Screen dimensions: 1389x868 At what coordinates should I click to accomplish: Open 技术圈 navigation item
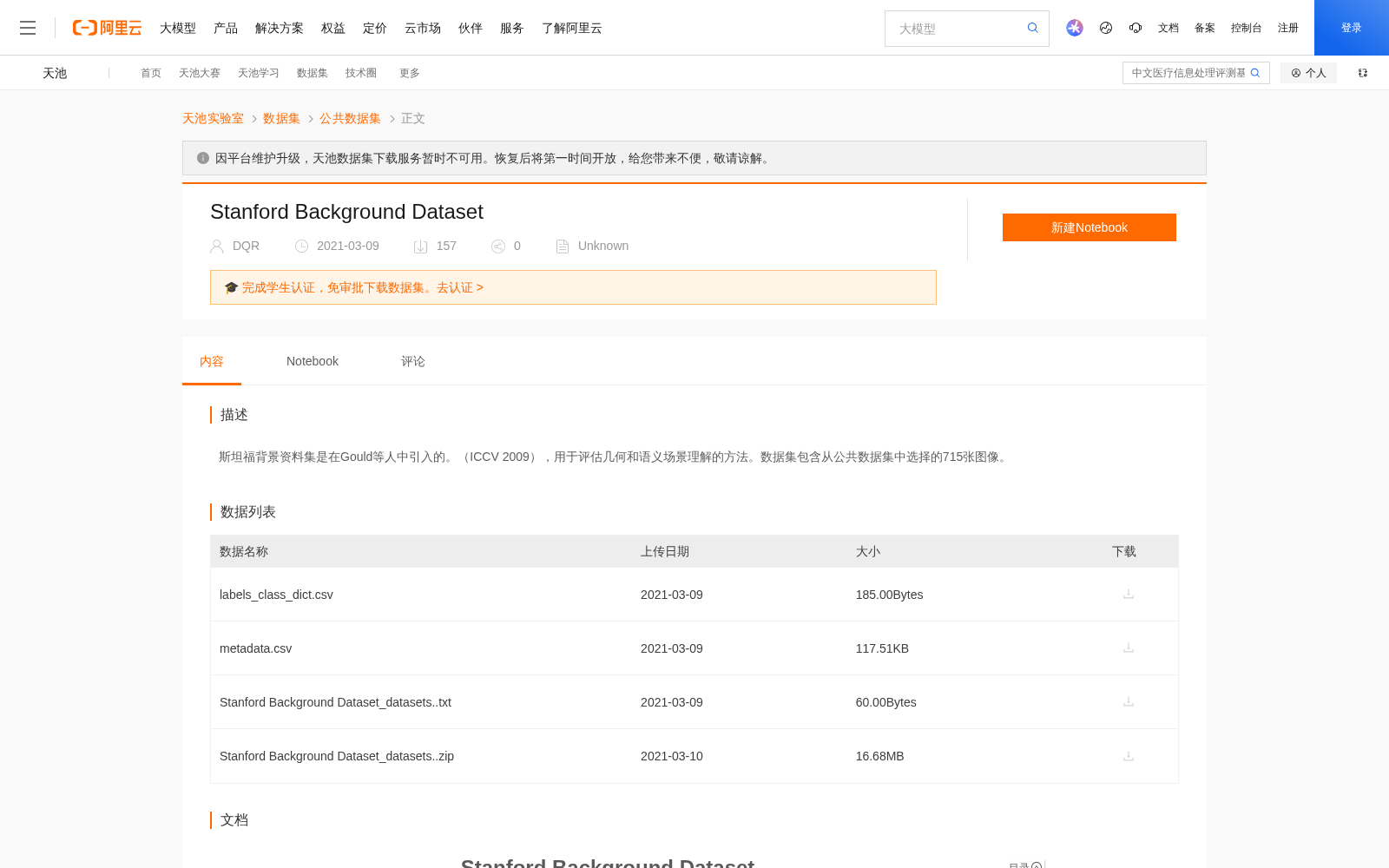pos(361,73)
